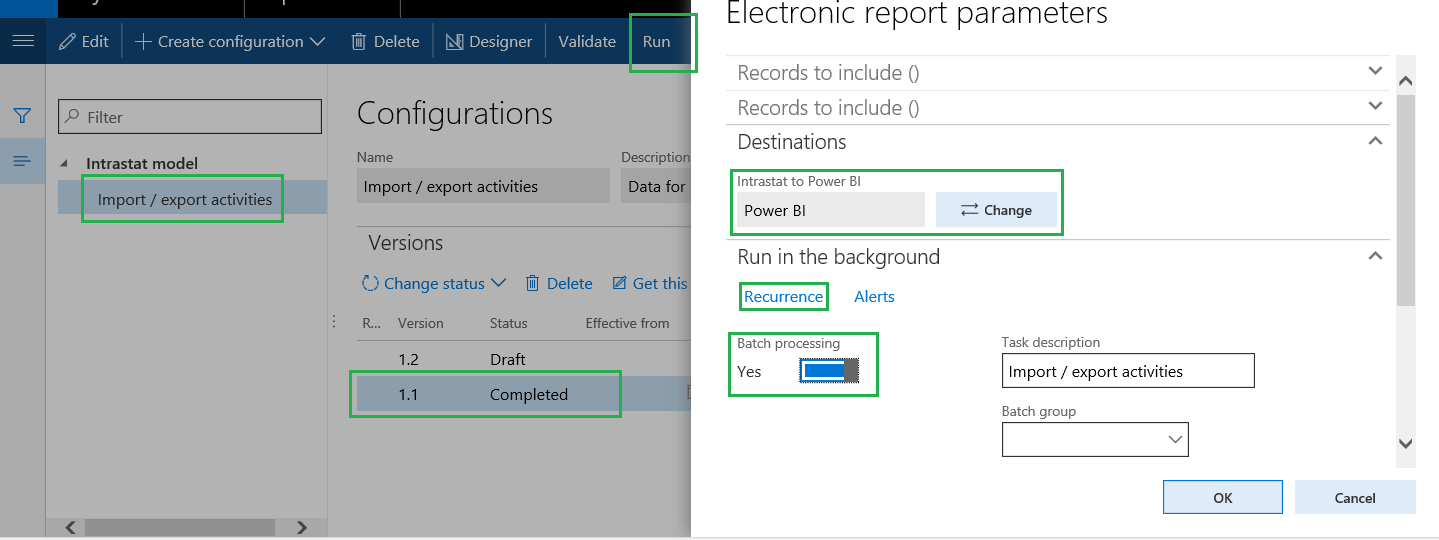Click the Change status refresh icon

(371, 284)
